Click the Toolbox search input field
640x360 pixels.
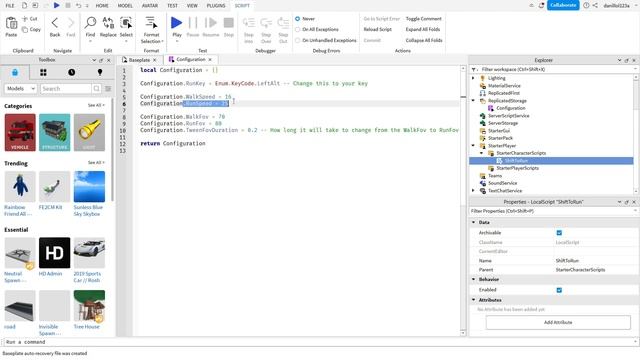[x=66, y=89]
